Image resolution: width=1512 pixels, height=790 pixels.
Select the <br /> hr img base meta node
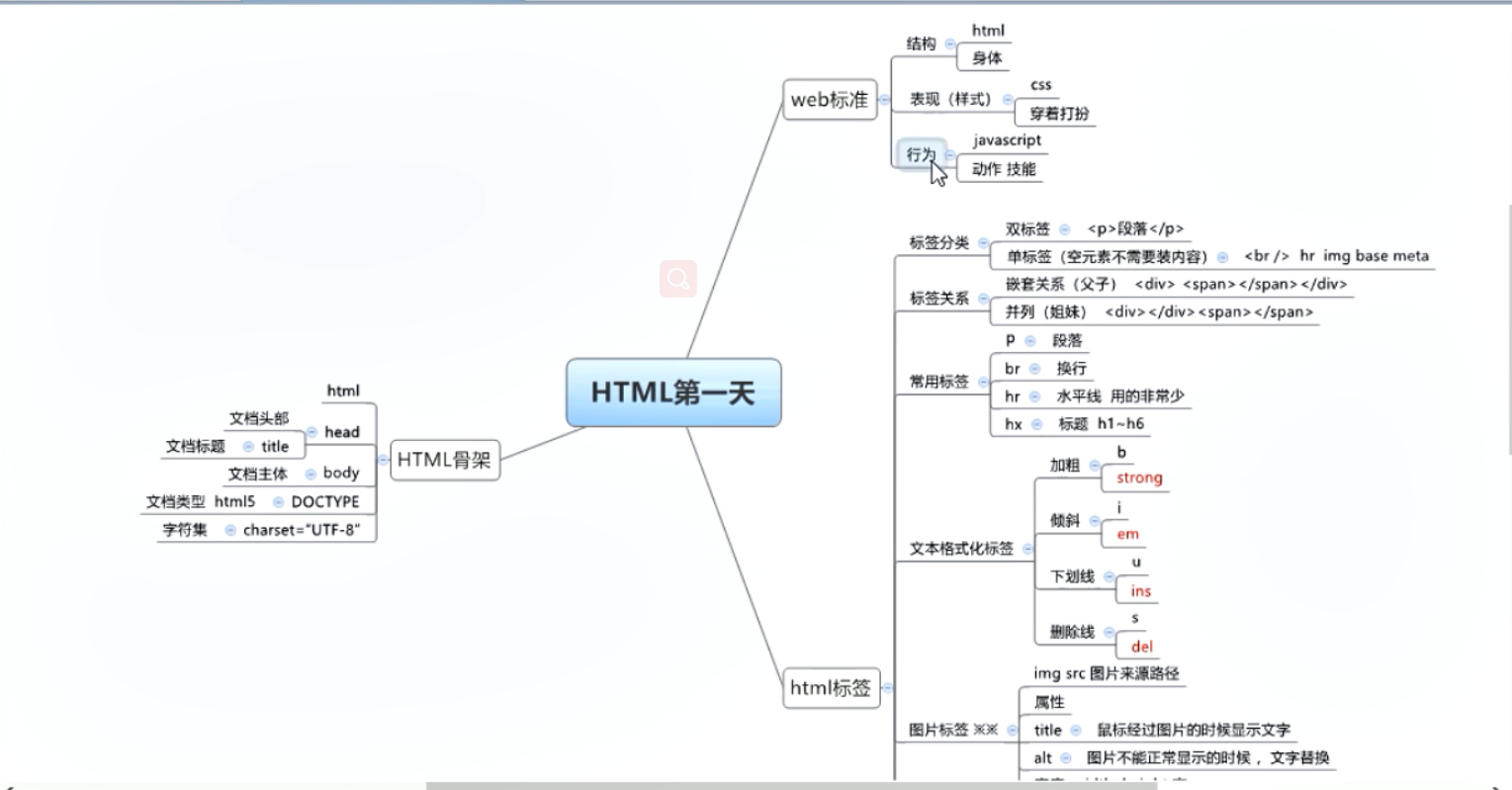[1336, 256]
